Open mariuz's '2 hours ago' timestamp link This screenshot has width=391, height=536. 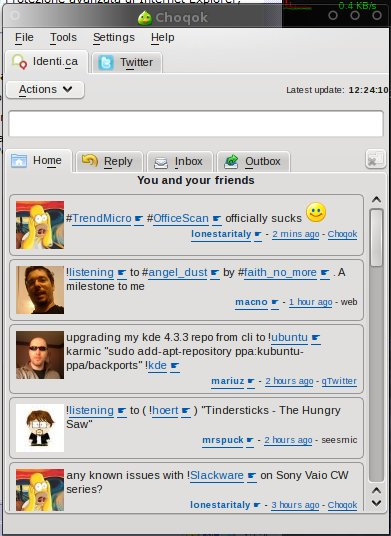coord(289,381)
